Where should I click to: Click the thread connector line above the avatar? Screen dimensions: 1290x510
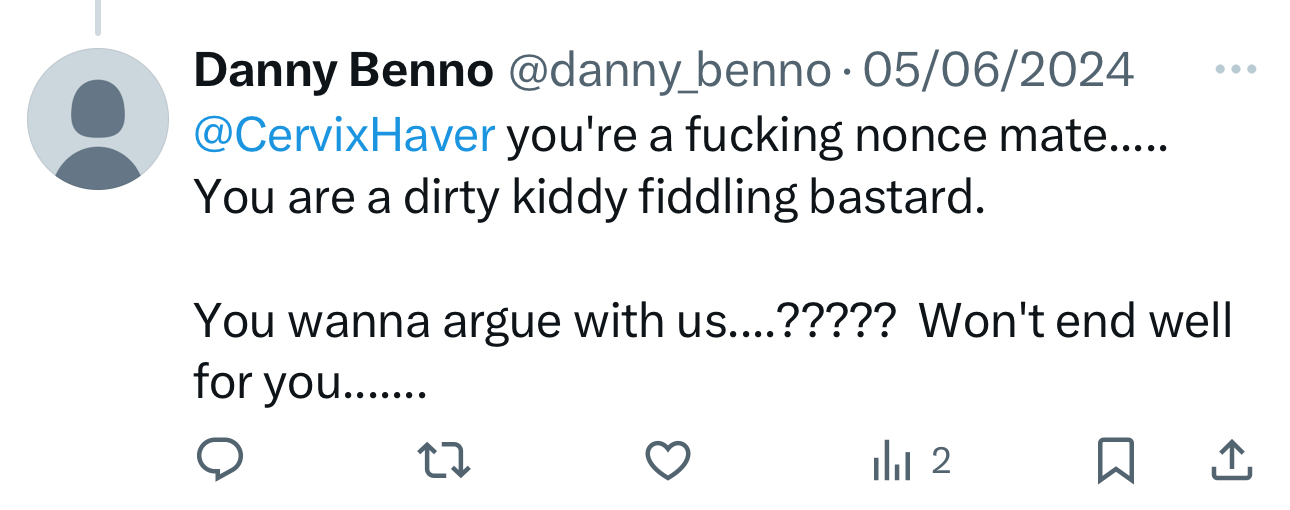97,17
